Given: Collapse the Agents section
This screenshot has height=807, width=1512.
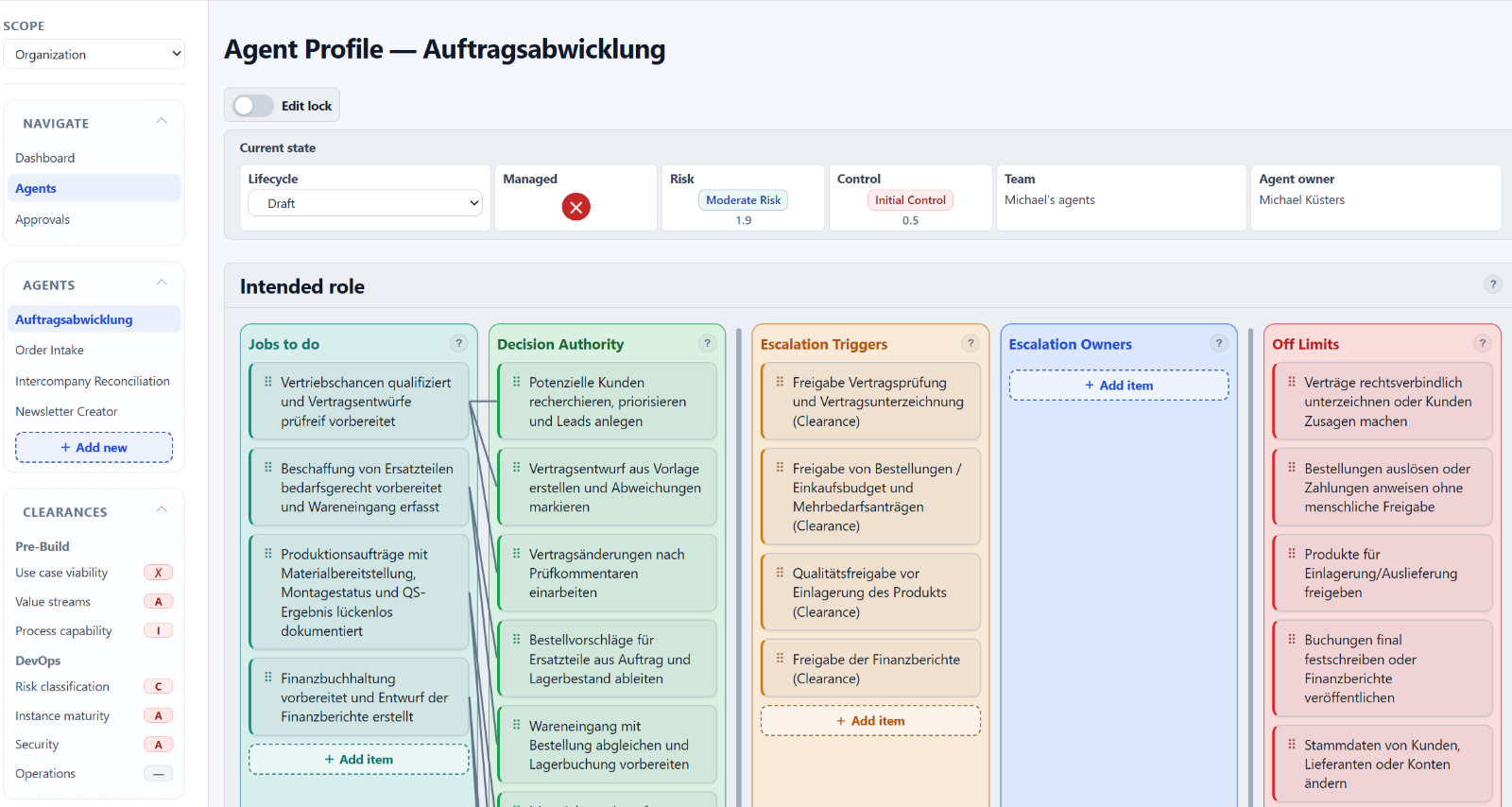Looking at the screenshot, I should pyautogui.click(x=162, y=283).
